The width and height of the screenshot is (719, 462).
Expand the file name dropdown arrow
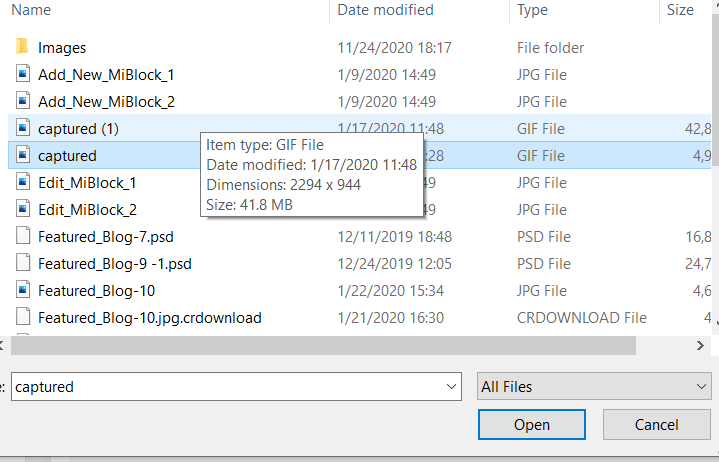click(x=451, y=387)
